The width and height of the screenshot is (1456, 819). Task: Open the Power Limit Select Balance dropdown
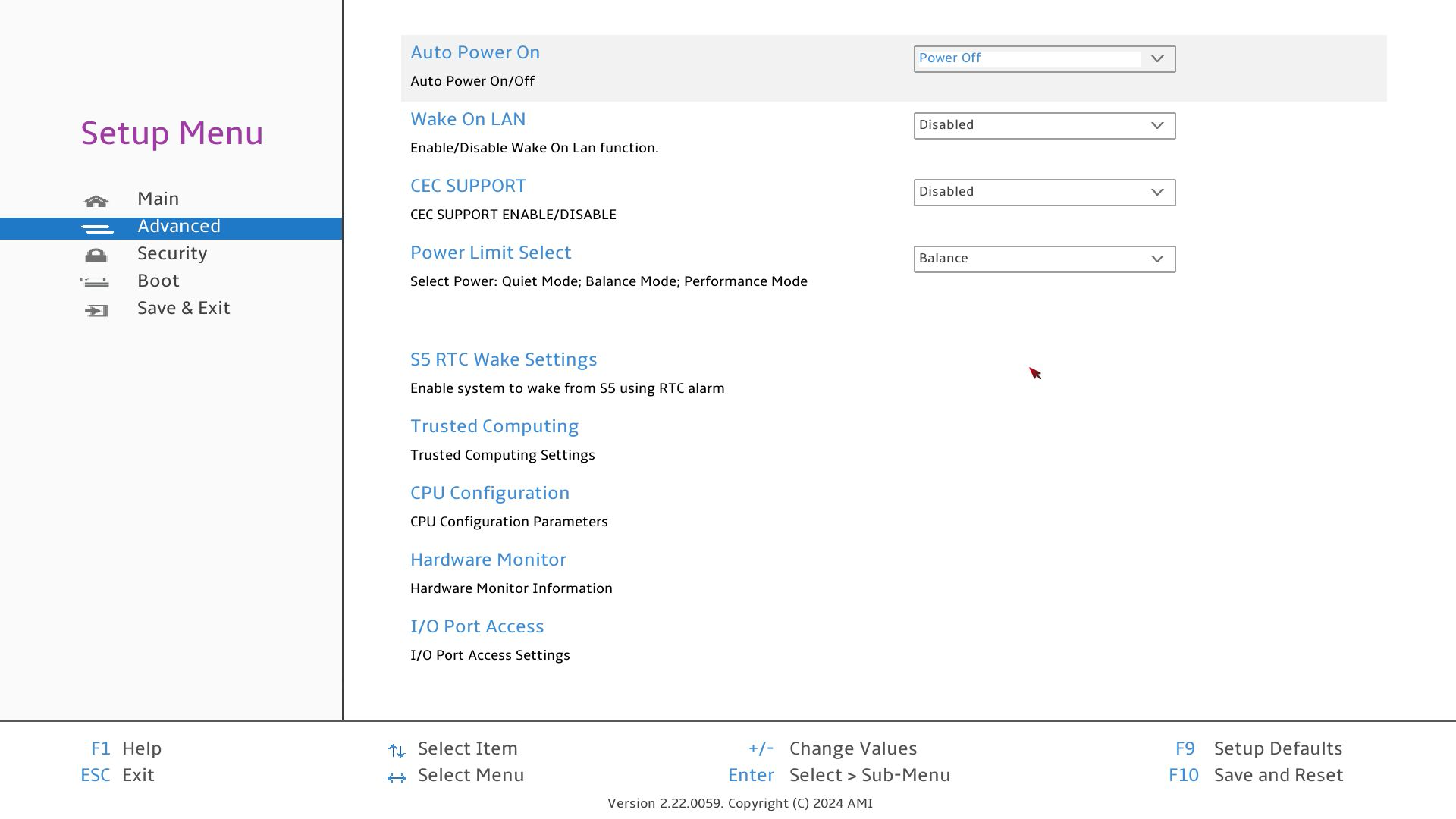(x=1044, y=259)
